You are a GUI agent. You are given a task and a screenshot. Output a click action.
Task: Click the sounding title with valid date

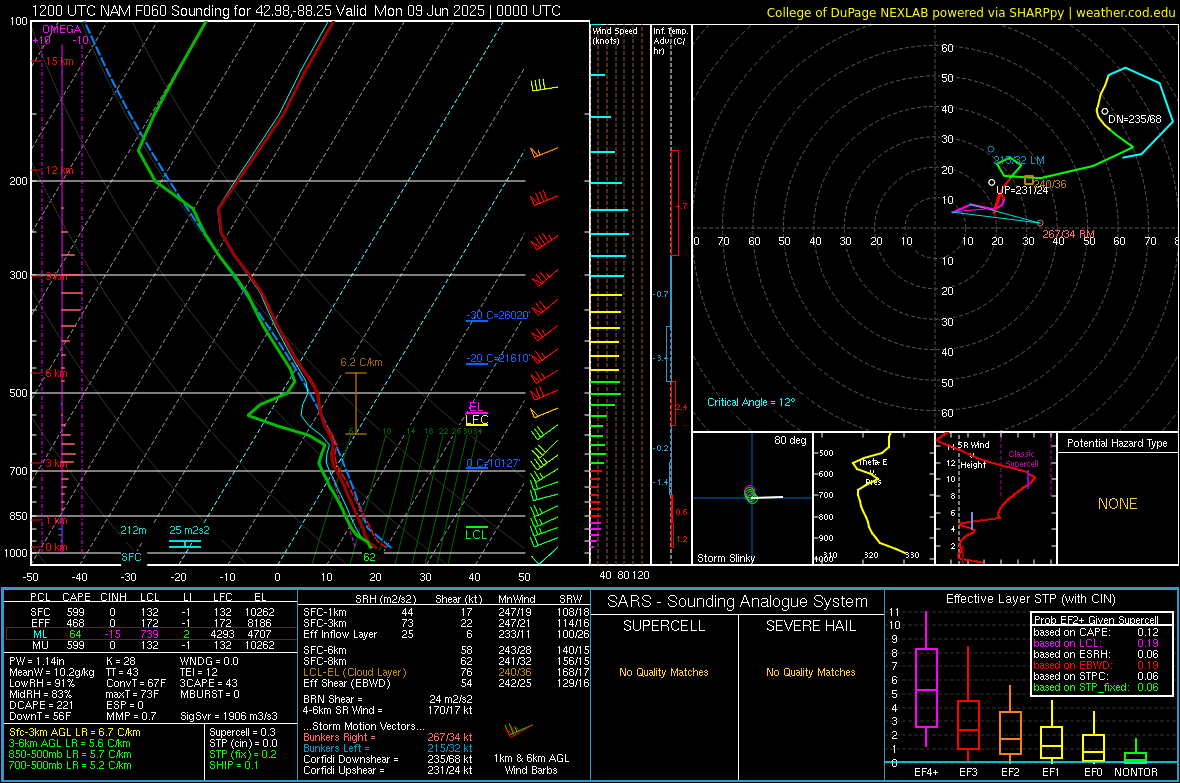click(x=296, y=11)
